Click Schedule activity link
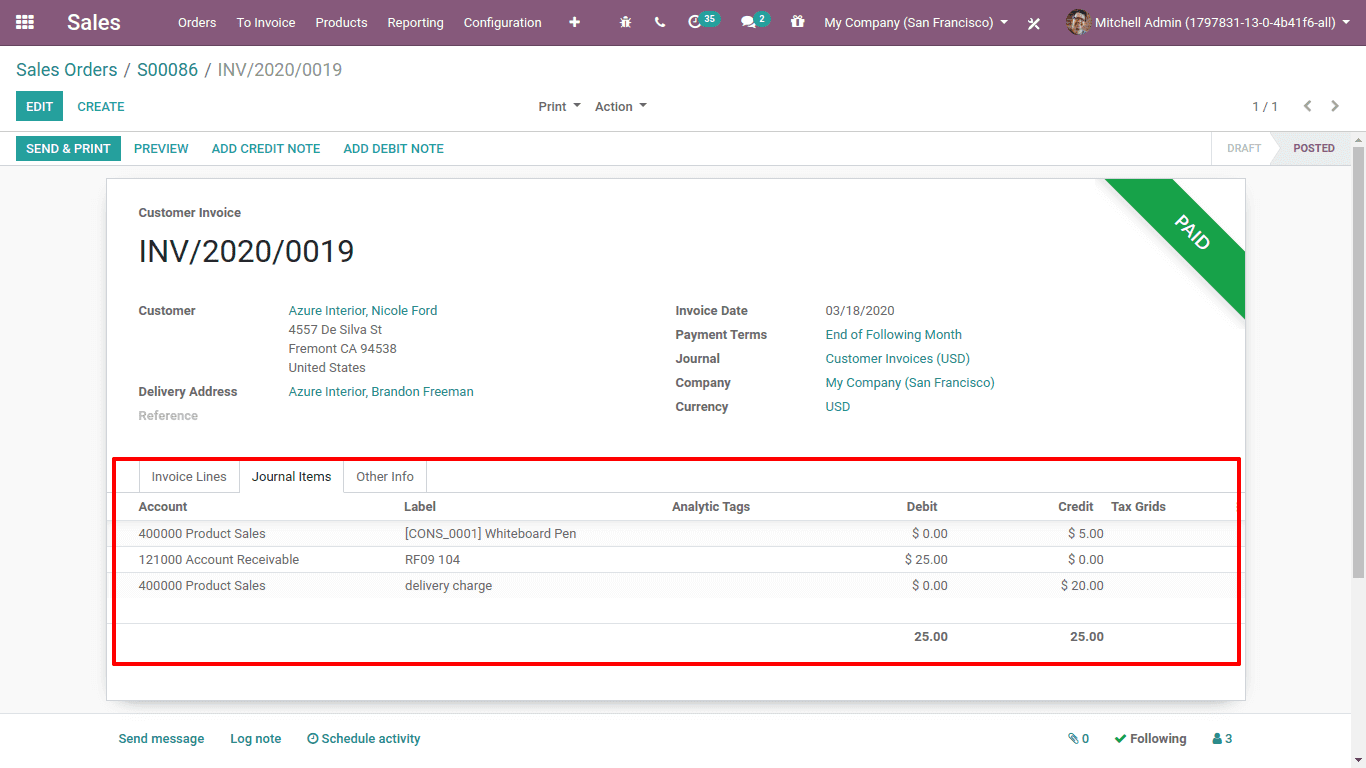Viewport: 1366px width, 768px height. point(363,739)
